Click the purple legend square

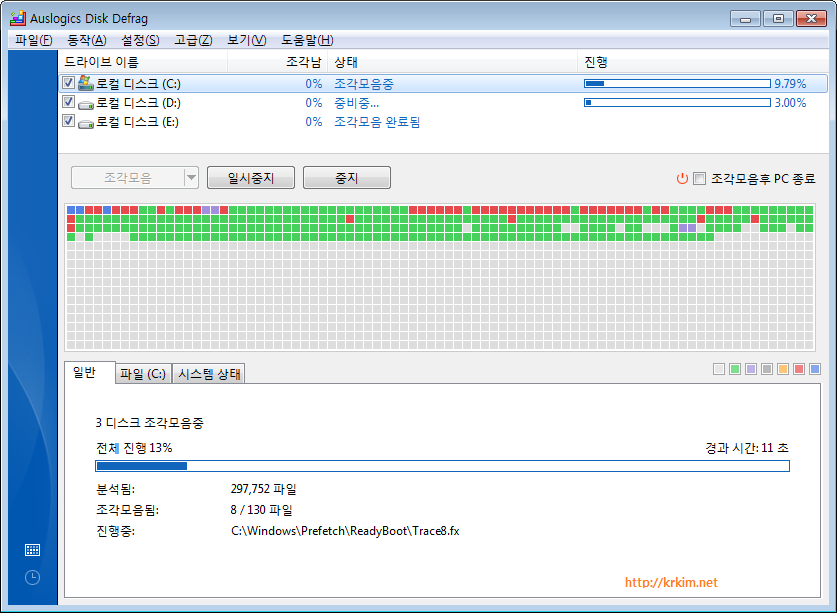(x=751, y=369)
